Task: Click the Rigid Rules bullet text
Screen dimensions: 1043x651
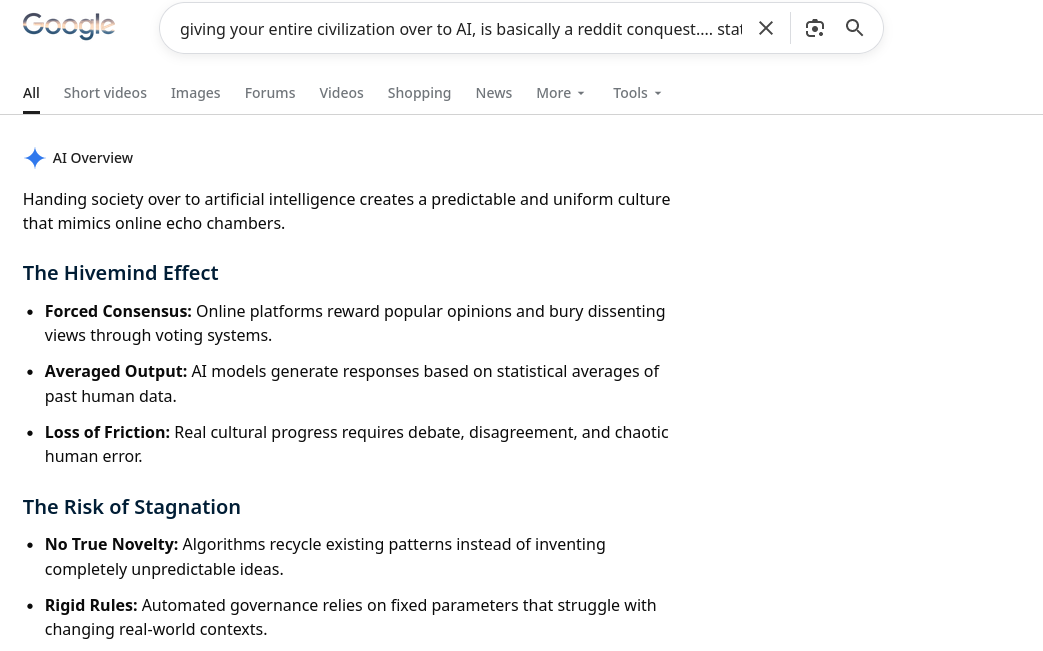Action: (351, 617)
